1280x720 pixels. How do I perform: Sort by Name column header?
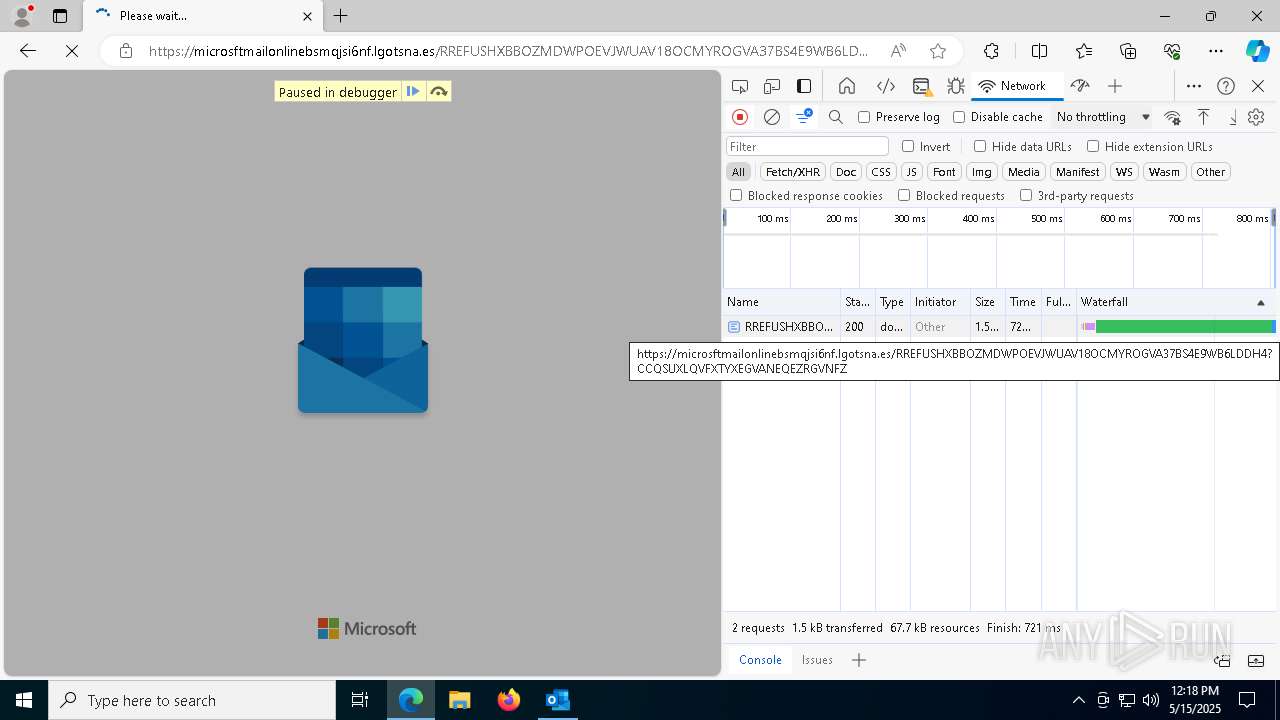(782, 302)
